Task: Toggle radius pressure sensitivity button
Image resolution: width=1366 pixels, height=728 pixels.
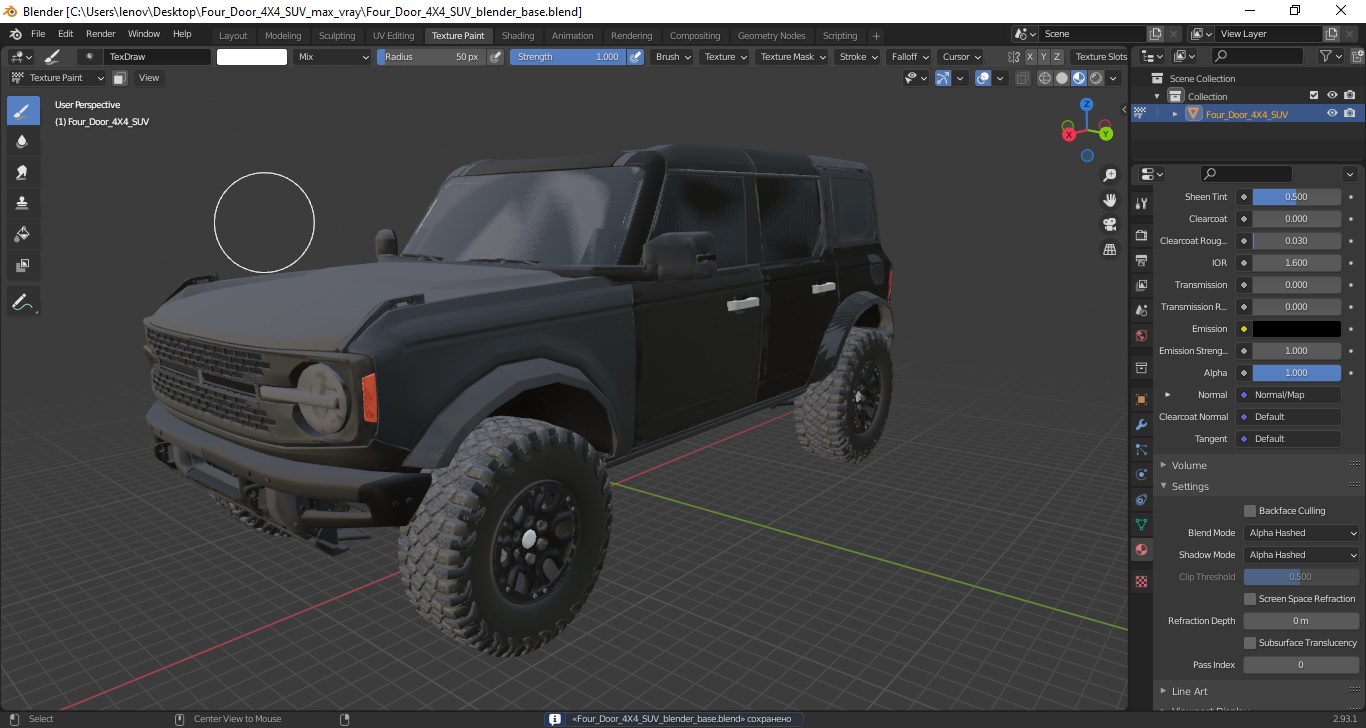Action: [494, 57]
